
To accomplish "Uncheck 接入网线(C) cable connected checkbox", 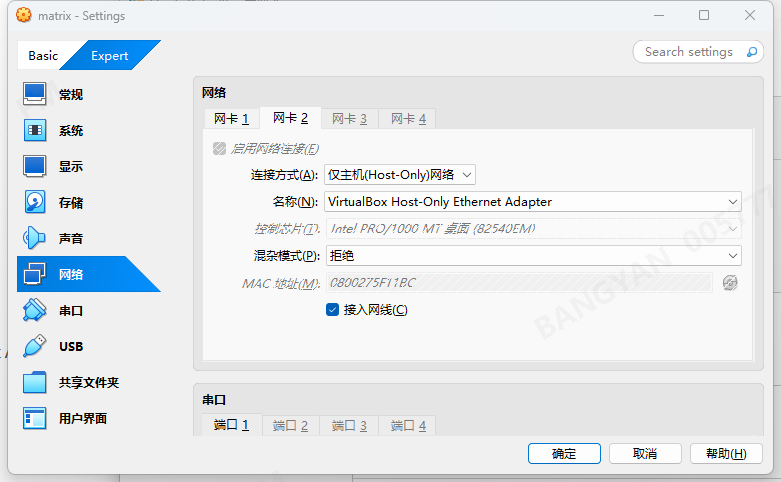I will 332,310.
